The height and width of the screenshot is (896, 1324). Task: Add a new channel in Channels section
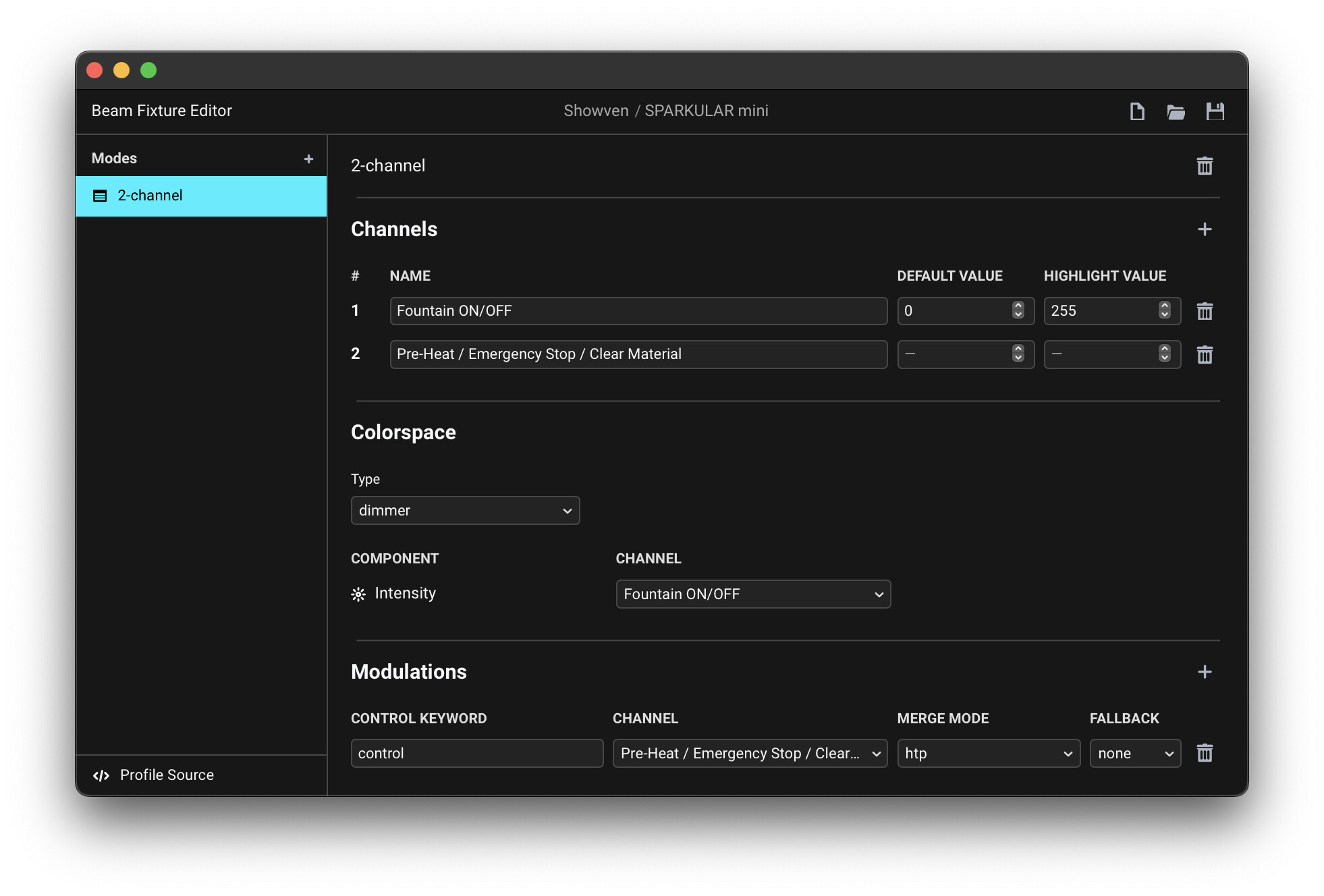tap(1205, 229)
